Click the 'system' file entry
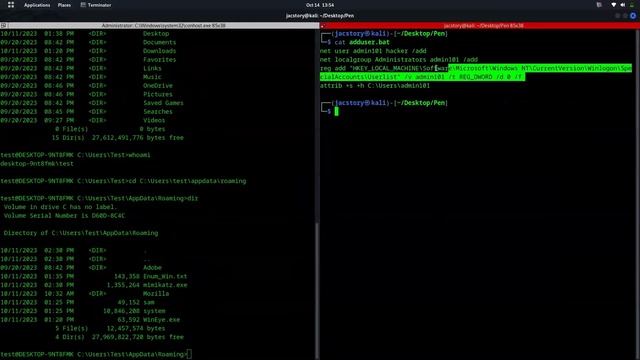Image resolution: width=640 pixels, height=360 pixels. point(154,311)
